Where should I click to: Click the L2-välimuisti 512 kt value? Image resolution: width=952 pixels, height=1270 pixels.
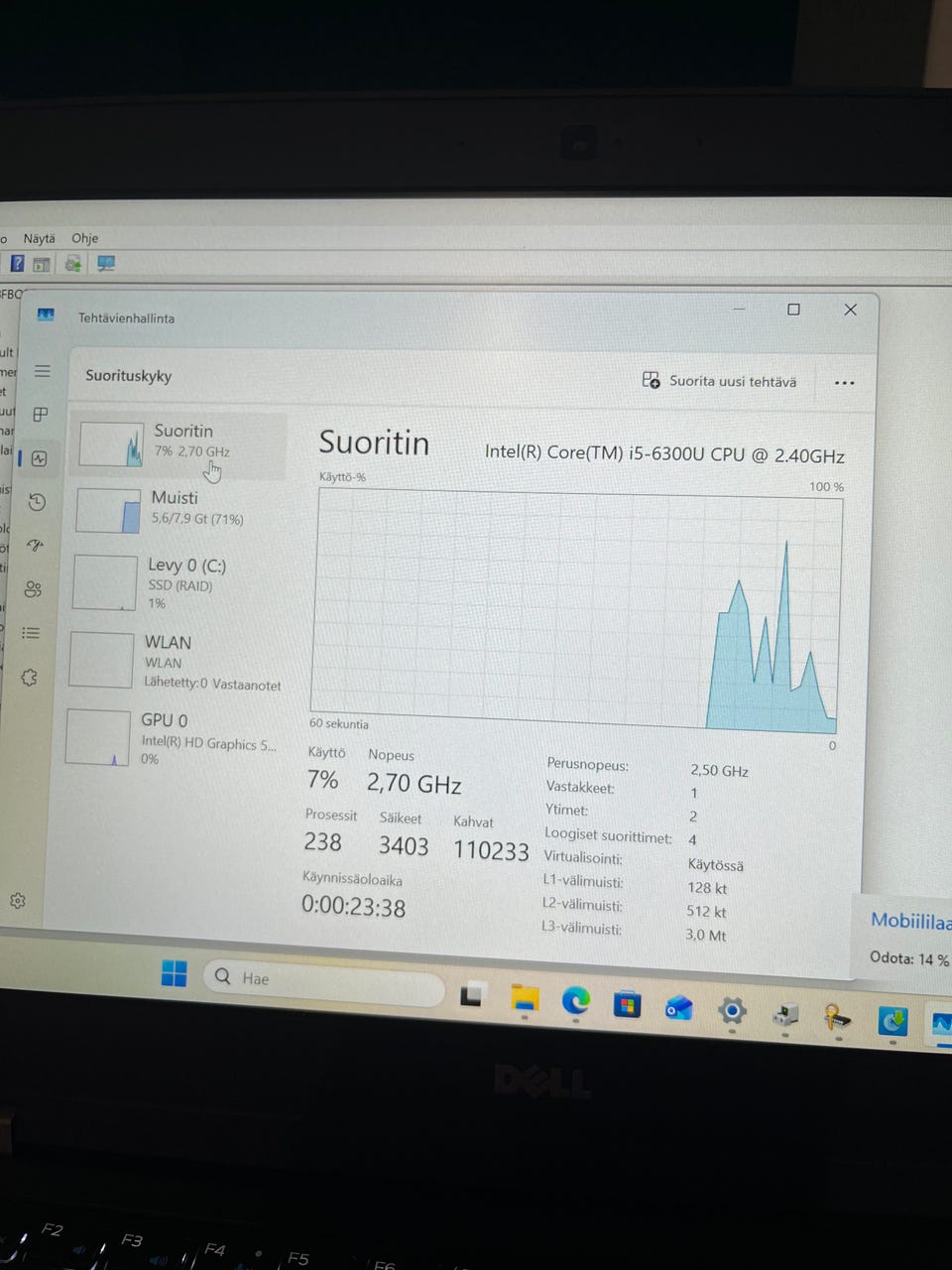[706, 912]
